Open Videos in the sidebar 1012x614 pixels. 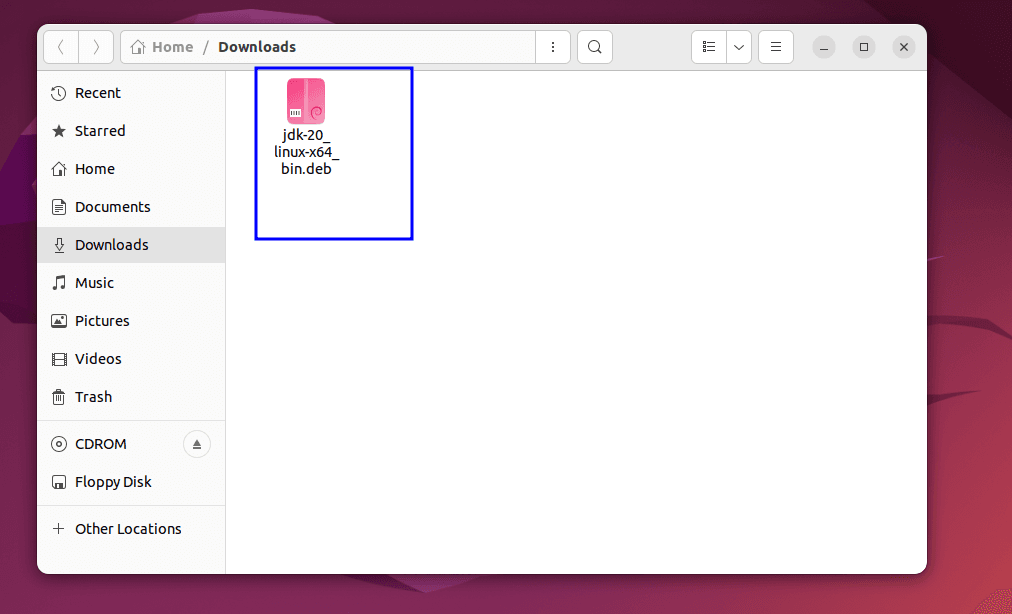[132, 359]
